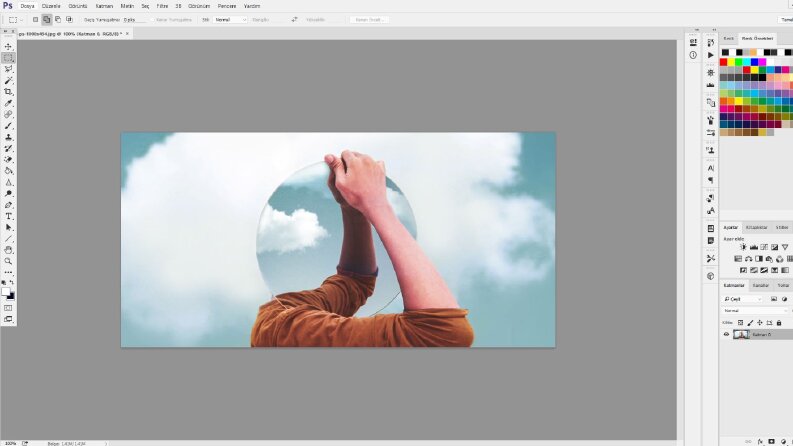Select the Magic Wand tool

point(8,80)
